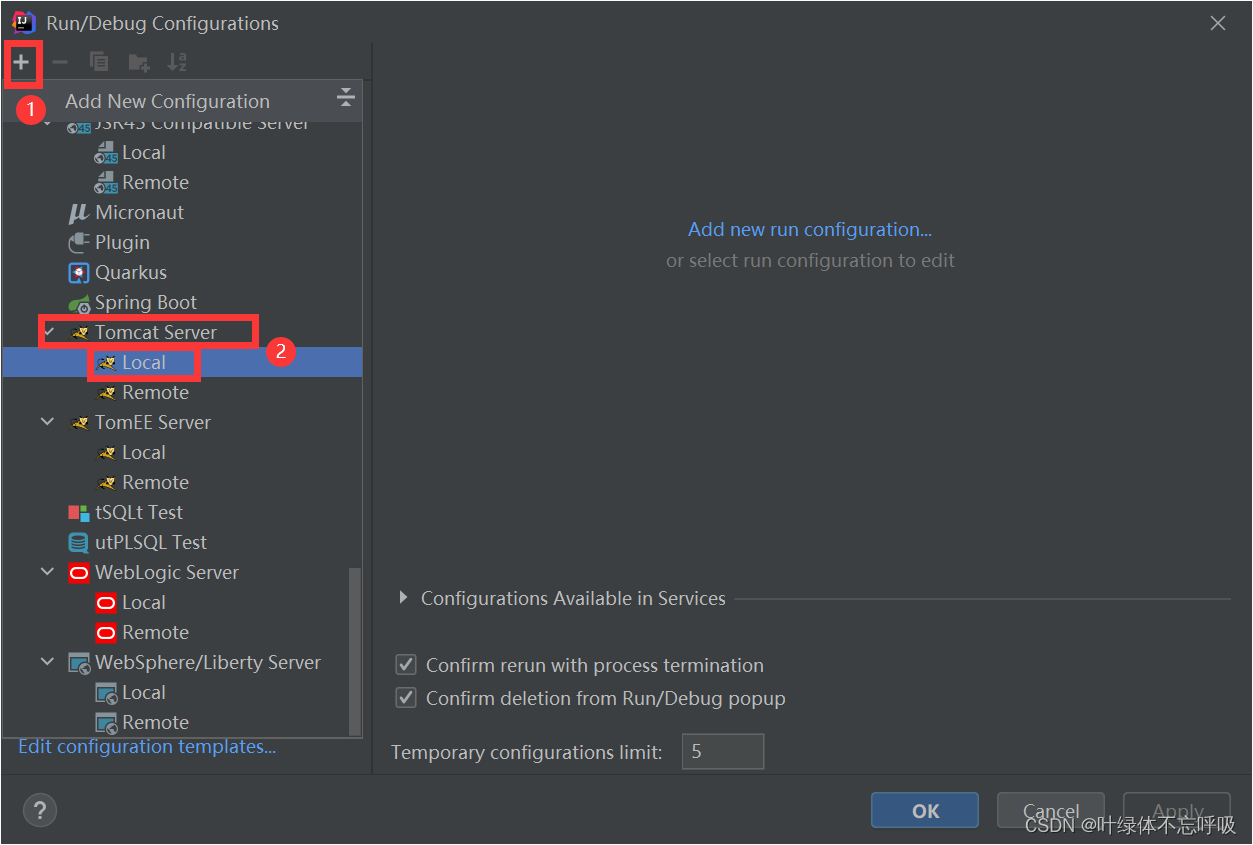Choose the tSQLt Test entry
Screen dimensions: 1253x845
139,512
